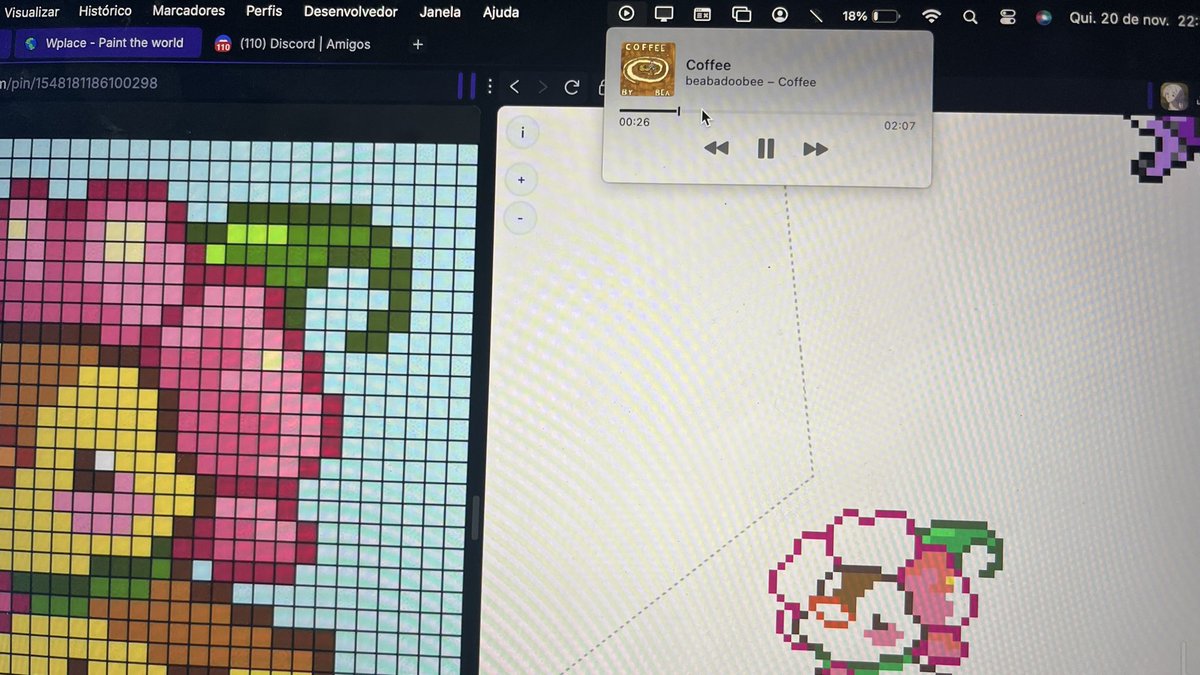The image size is (1200, 675).
Task: Zoom in on the Wplace map
Action: coord(522,180)
